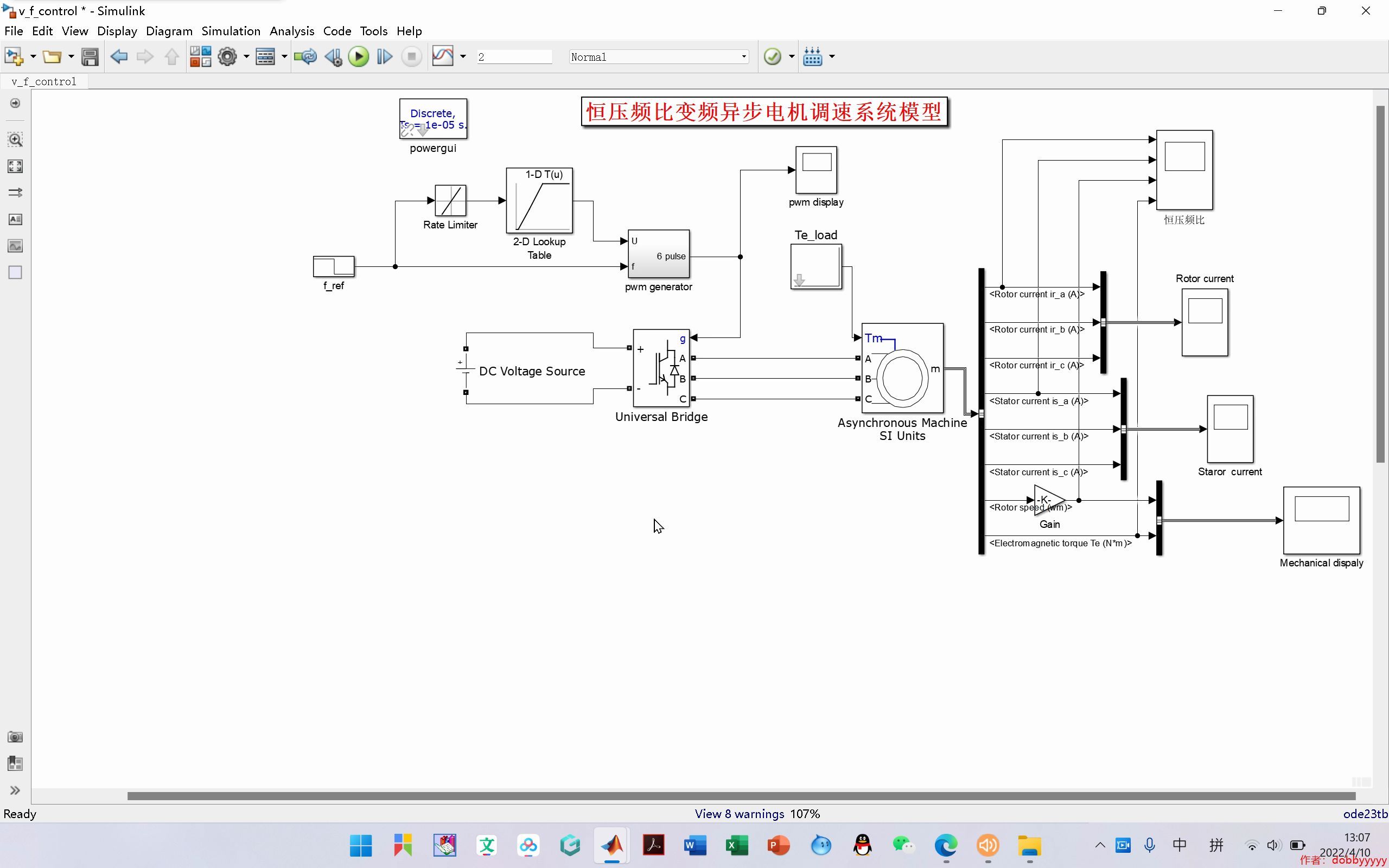
Task: Run the simulation with the green Play icon
Action: click(359, 56)
